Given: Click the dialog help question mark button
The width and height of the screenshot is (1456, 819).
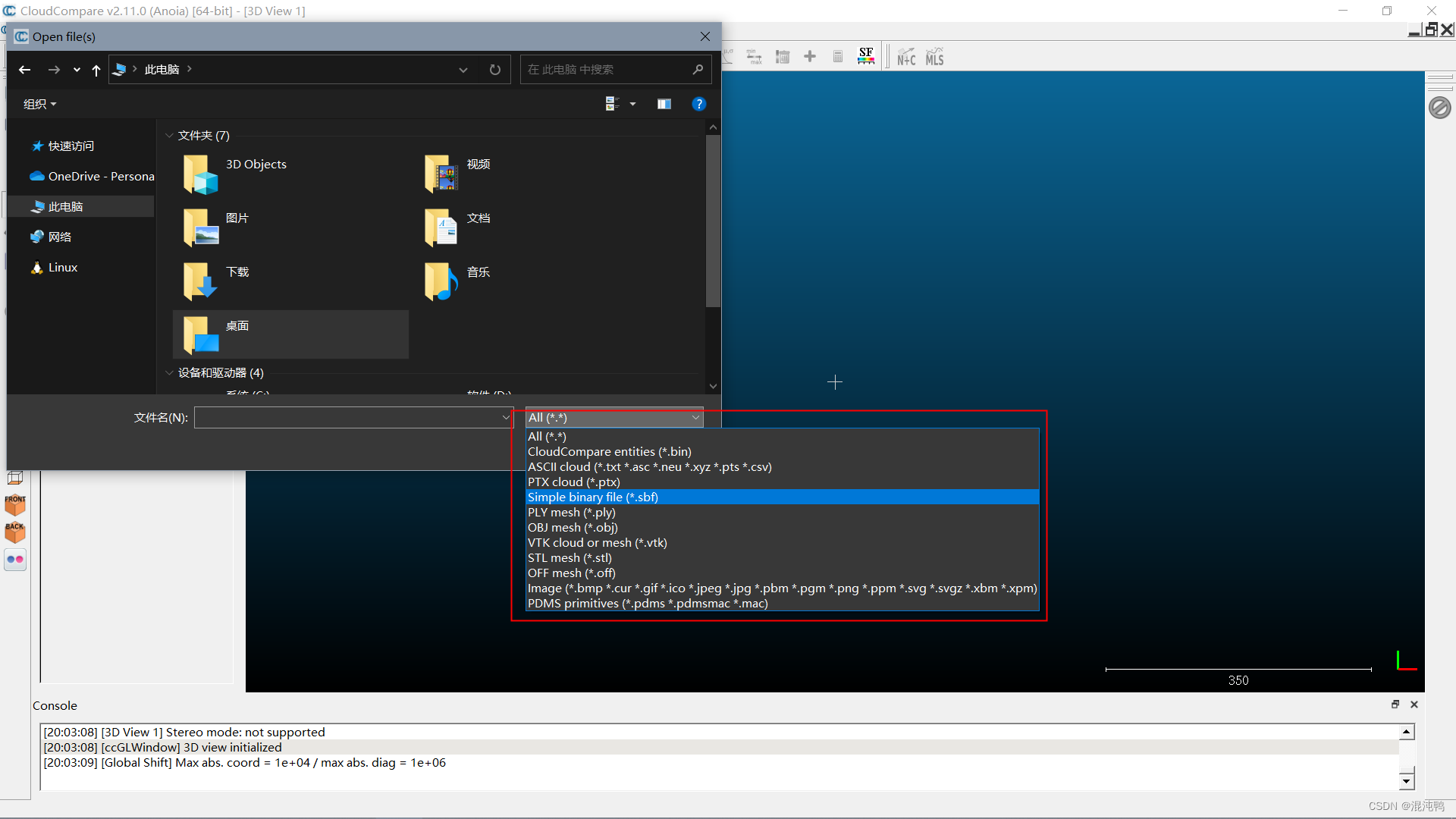Looking at the screenshot, I should (x=699, y=104).
